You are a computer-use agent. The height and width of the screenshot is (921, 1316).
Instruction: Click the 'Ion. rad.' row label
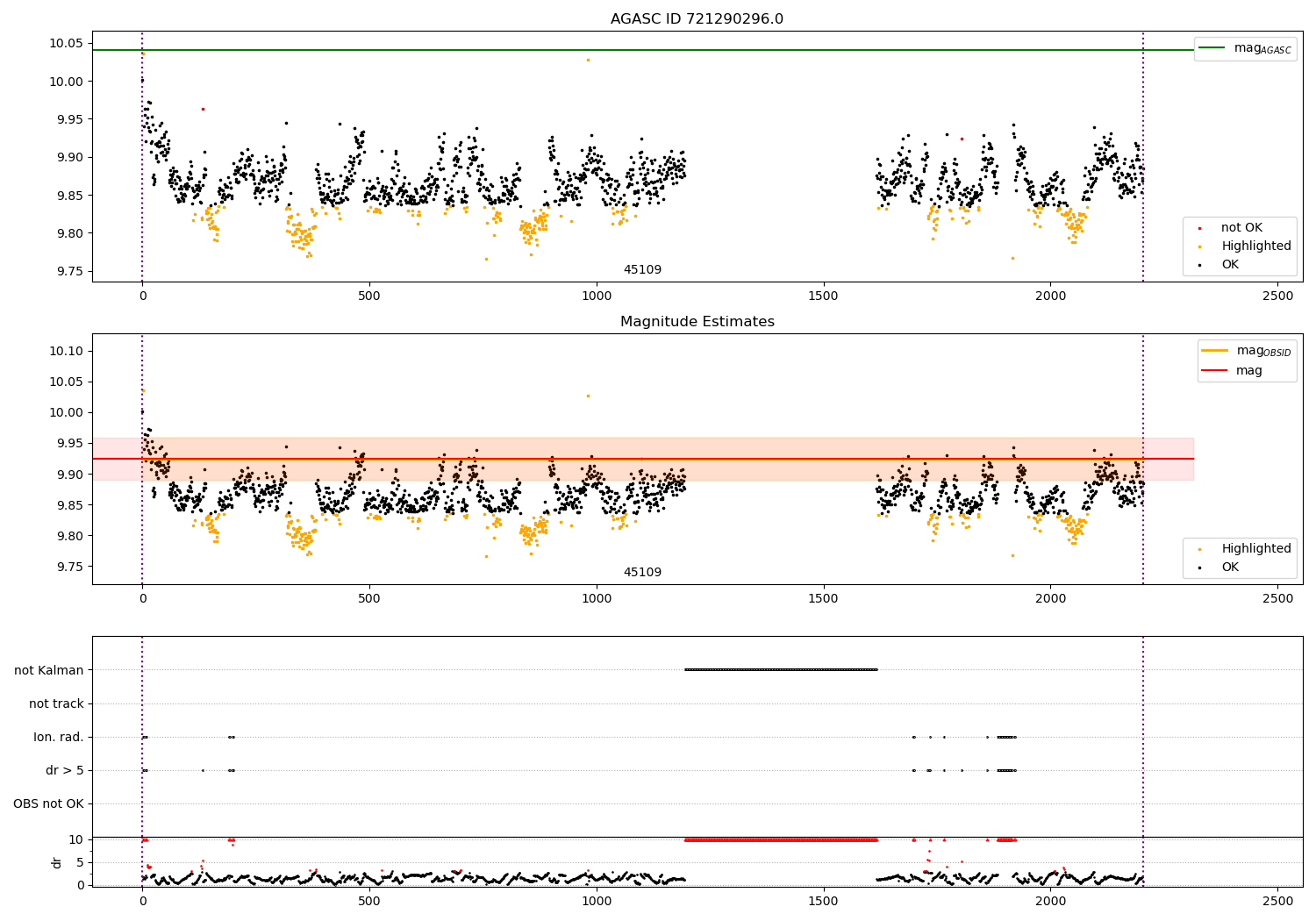point(58,737)
